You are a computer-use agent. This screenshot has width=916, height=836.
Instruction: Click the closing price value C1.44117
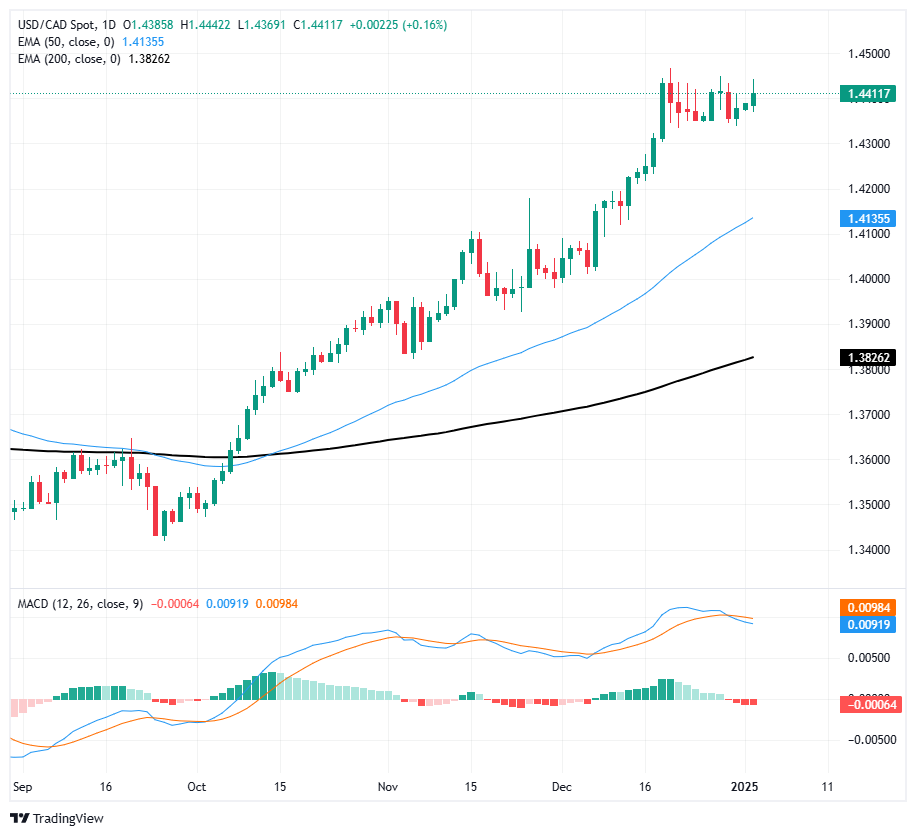click(318, 25)
